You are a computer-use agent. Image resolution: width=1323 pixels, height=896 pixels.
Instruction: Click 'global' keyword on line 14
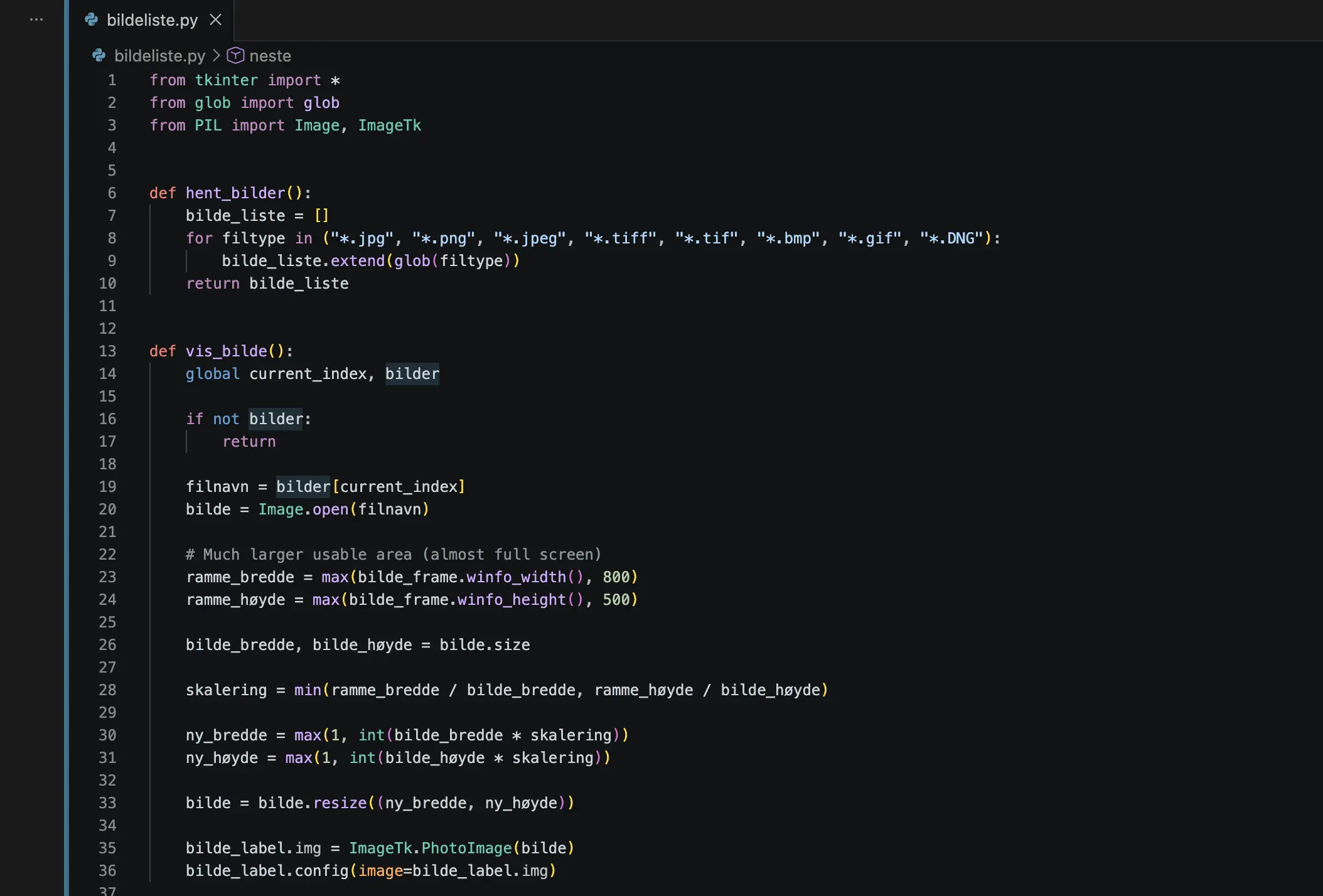point(213,374)
